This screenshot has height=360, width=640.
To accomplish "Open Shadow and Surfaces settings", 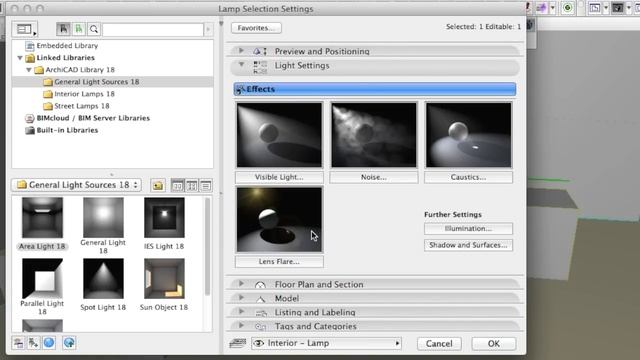I will pos(469,245).
